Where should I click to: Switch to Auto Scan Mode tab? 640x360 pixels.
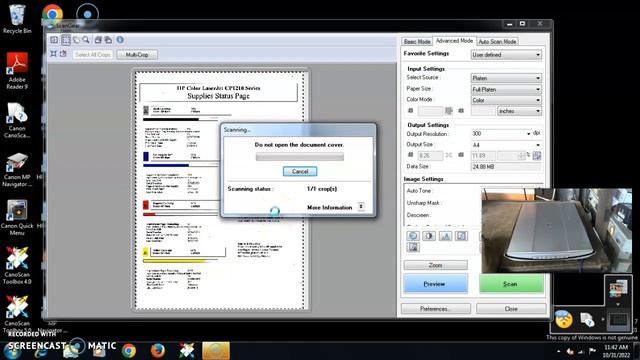tap(497, 41)
